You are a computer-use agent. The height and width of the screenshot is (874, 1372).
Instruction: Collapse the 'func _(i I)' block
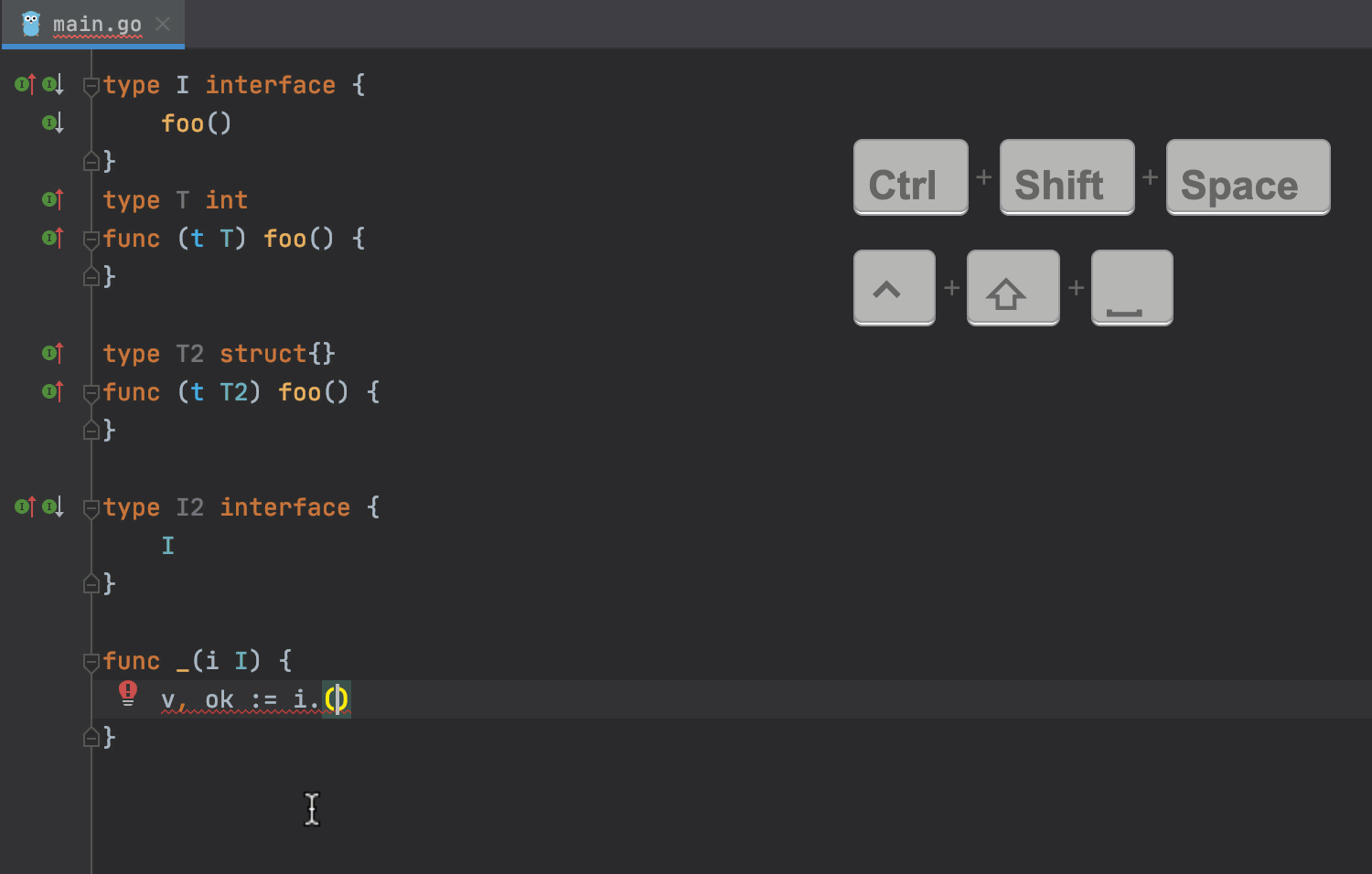coord(91,662)
